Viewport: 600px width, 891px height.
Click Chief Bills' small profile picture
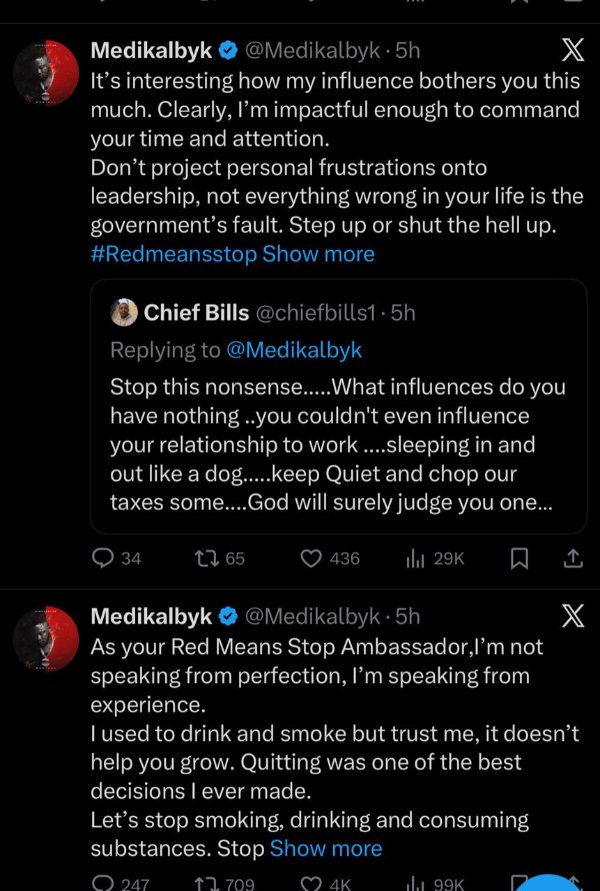click(123, 313)
